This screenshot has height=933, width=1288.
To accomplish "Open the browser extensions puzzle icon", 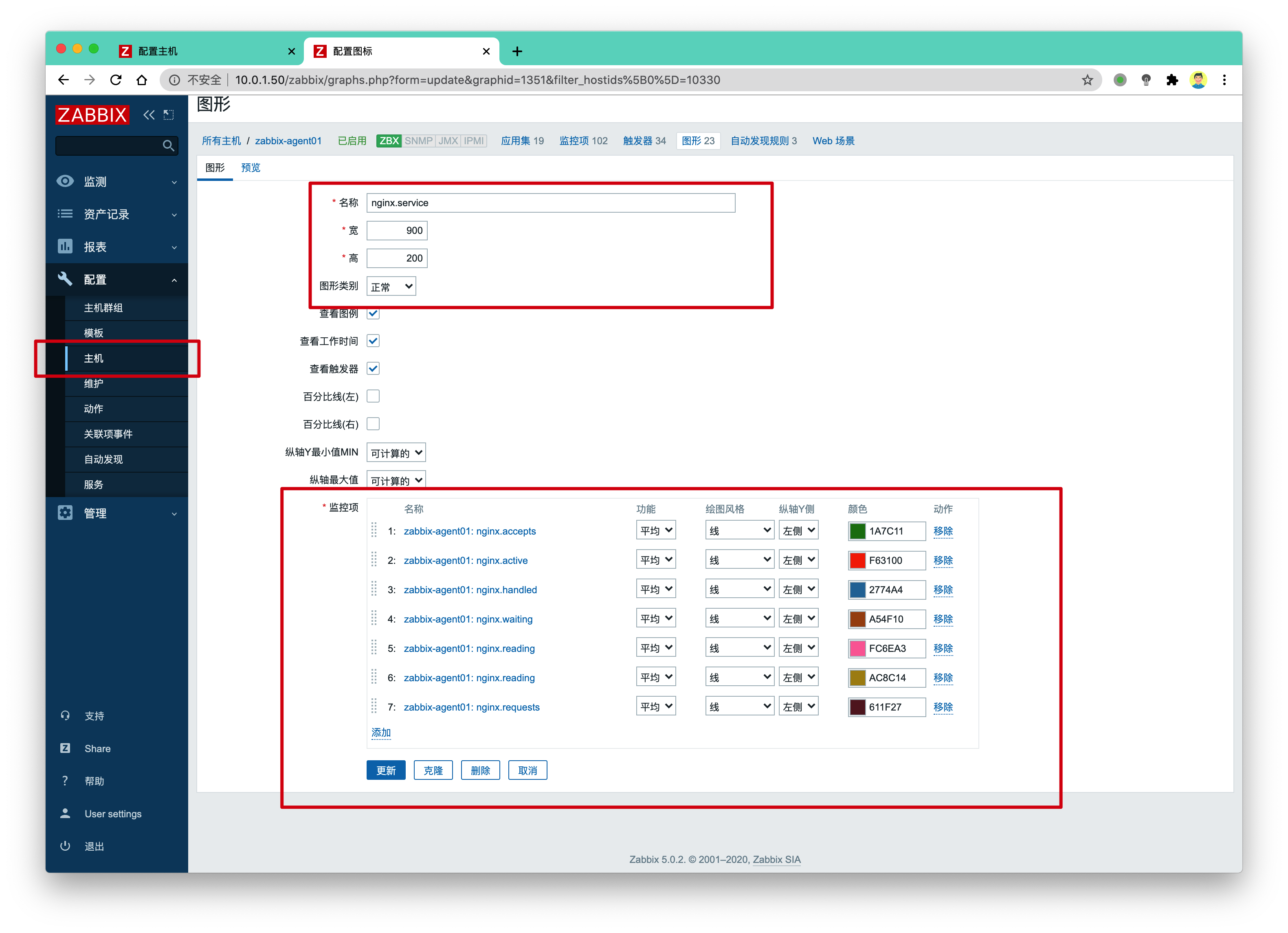I will pos(1172,80).
